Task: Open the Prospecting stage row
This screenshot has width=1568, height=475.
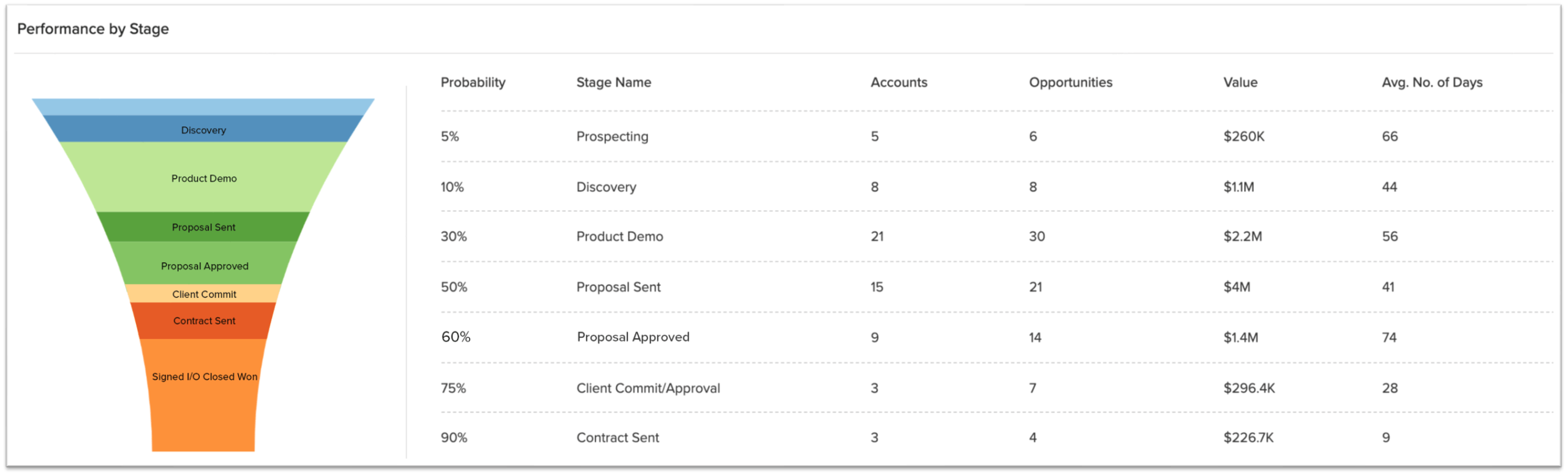Action: [x=612, y=136]
